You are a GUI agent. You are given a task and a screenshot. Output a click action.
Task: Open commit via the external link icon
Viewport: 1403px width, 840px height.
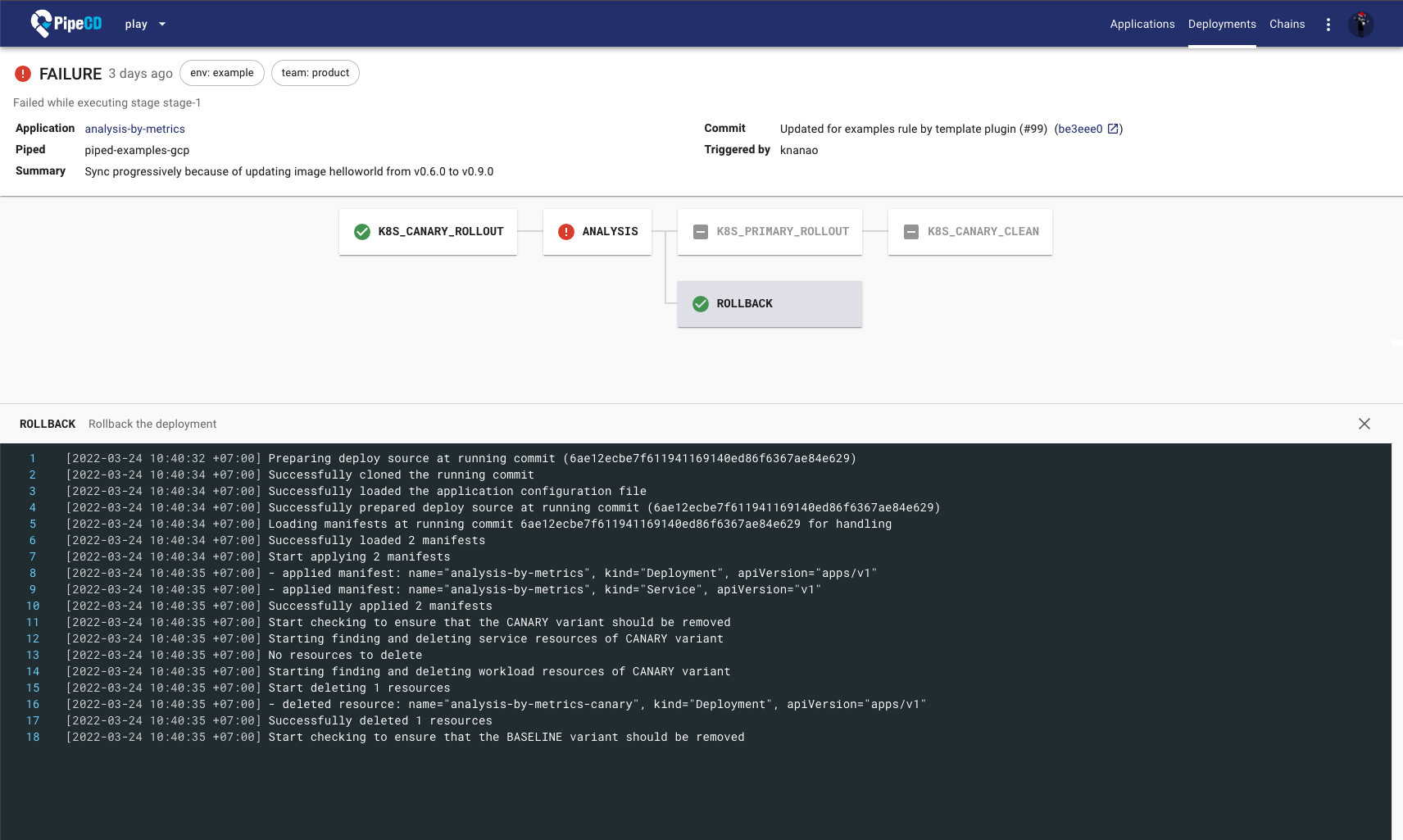1113,128
